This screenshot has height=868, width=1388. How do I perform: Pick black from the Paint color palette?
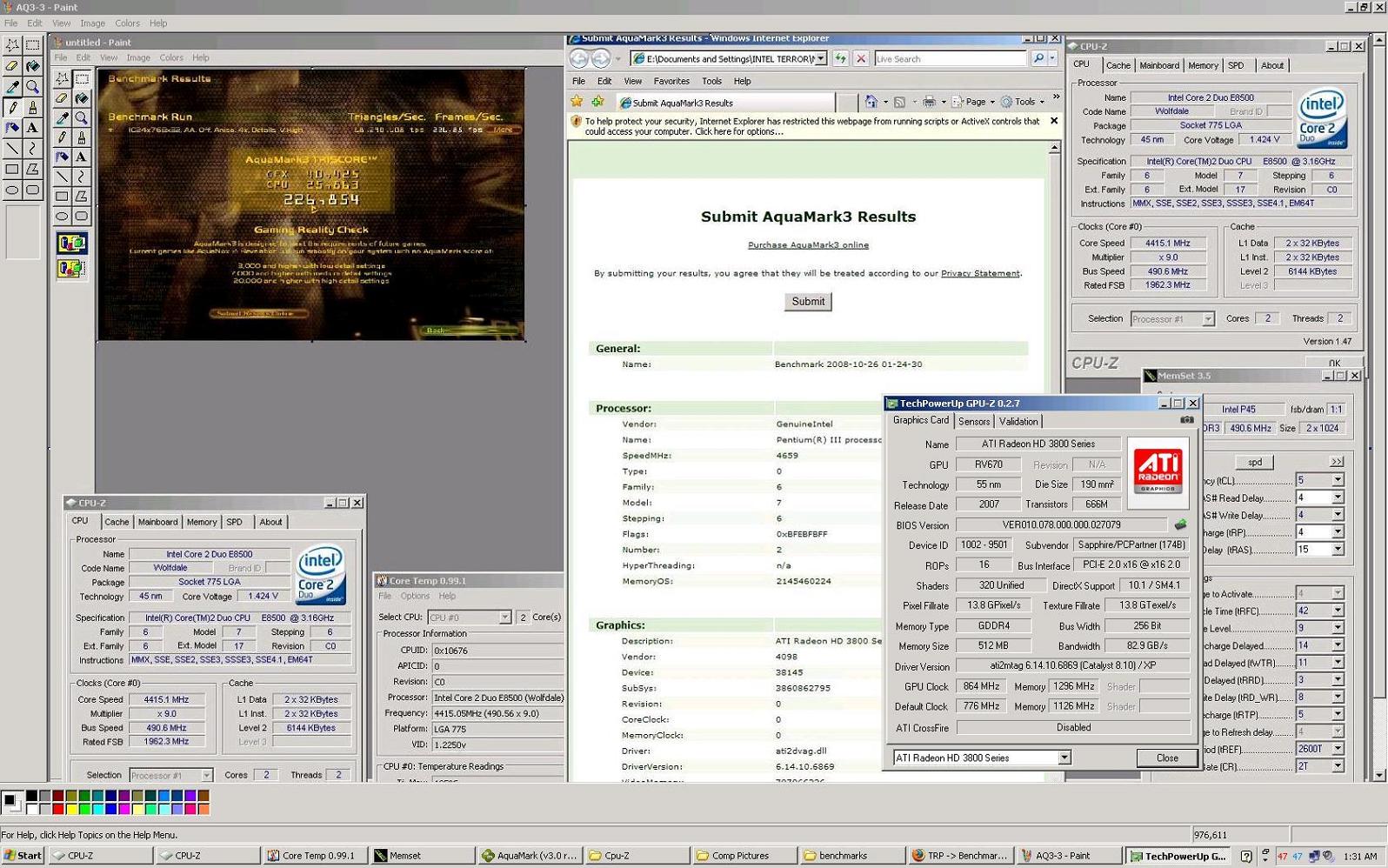[x=32, y=796]
